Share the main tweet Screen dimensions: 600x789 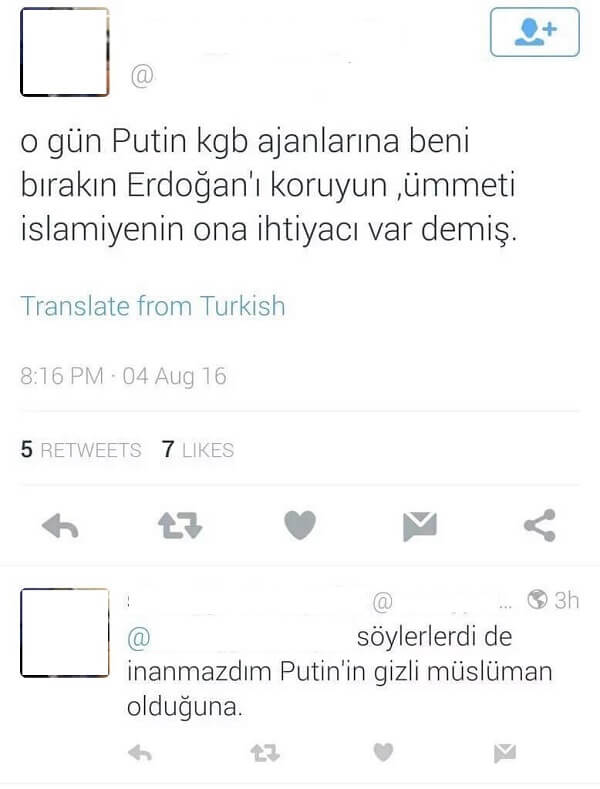[x=540, y=525]
